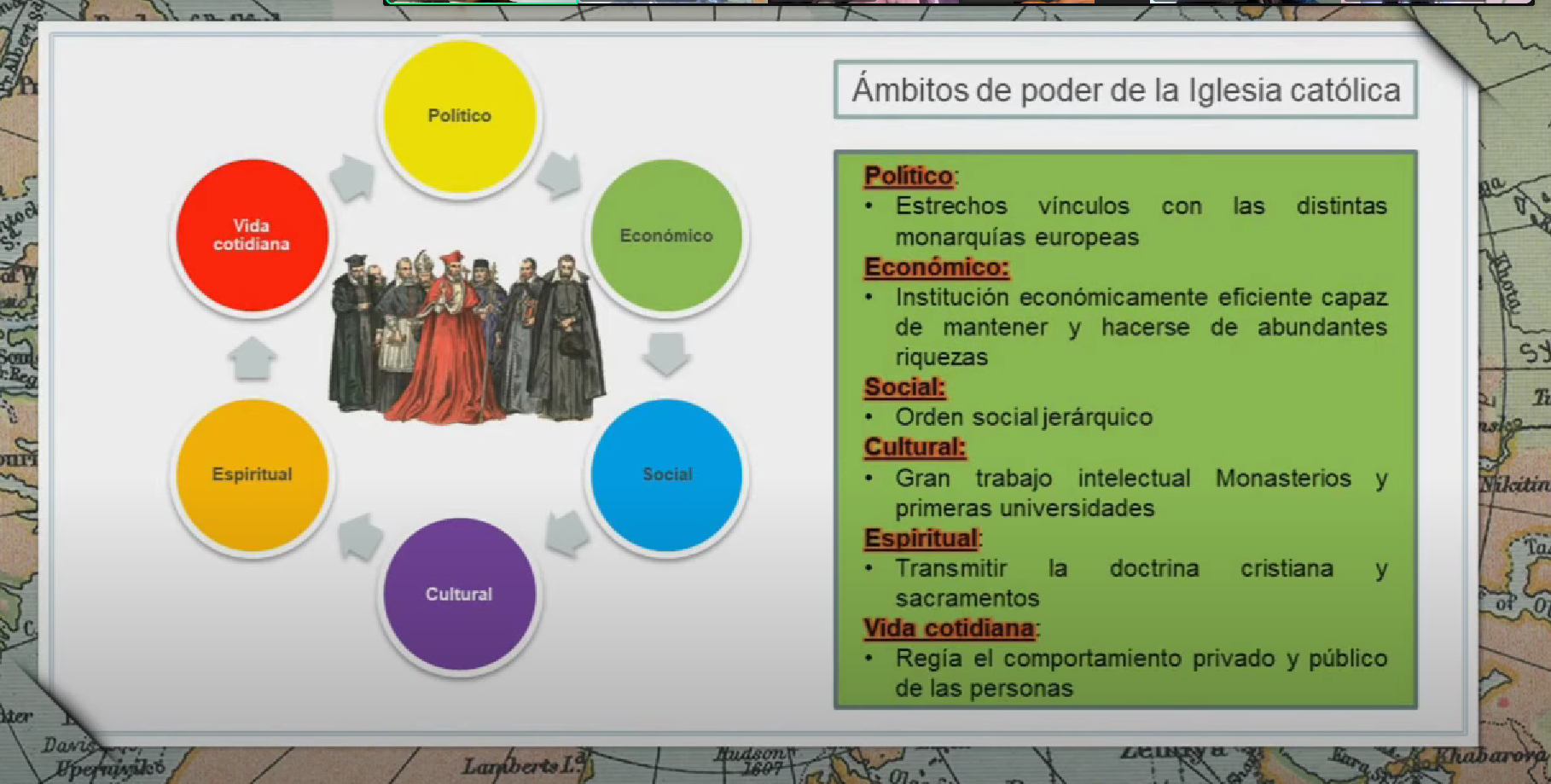Click the arrow between Cultural and Espiritual

click(359, 537)
